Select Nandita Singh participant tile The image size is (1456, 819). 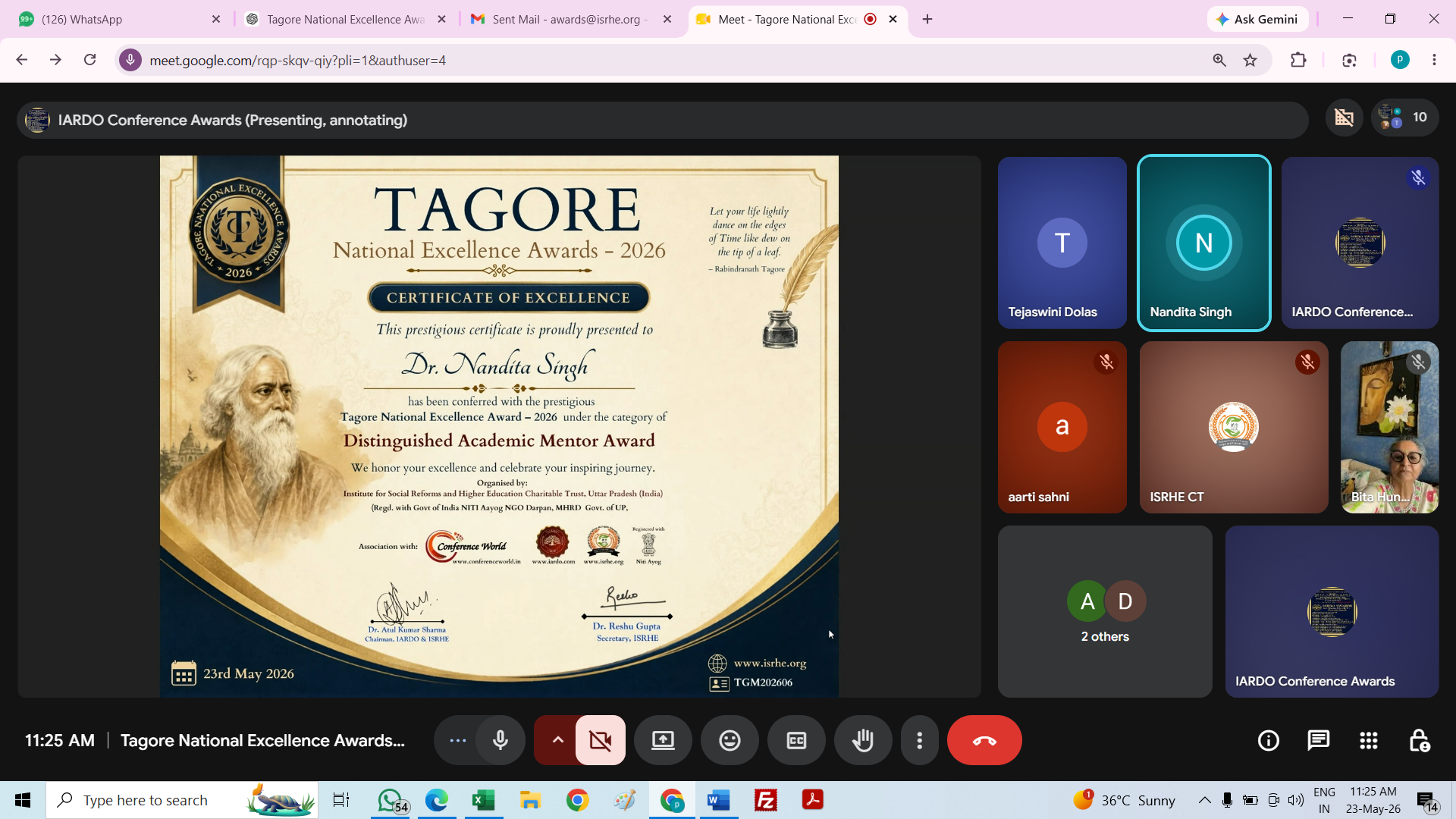[1204, 243]
